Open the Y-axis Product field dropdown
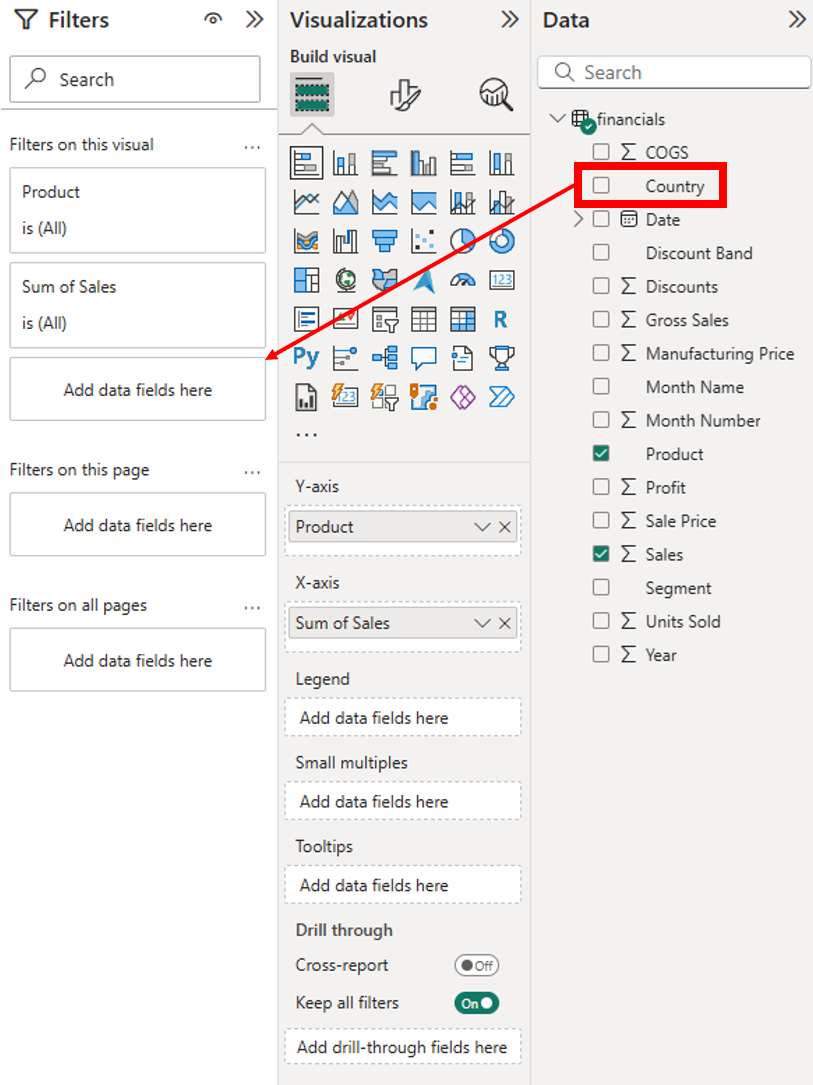This screenshot has height=1085, width=813. coord(482,527)
